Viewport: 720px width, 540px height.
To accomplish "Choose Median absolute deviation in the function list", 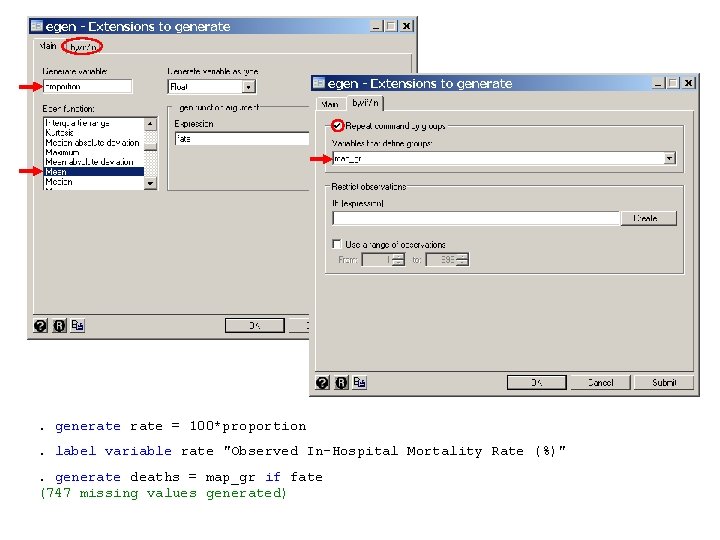I will point(94,143).
